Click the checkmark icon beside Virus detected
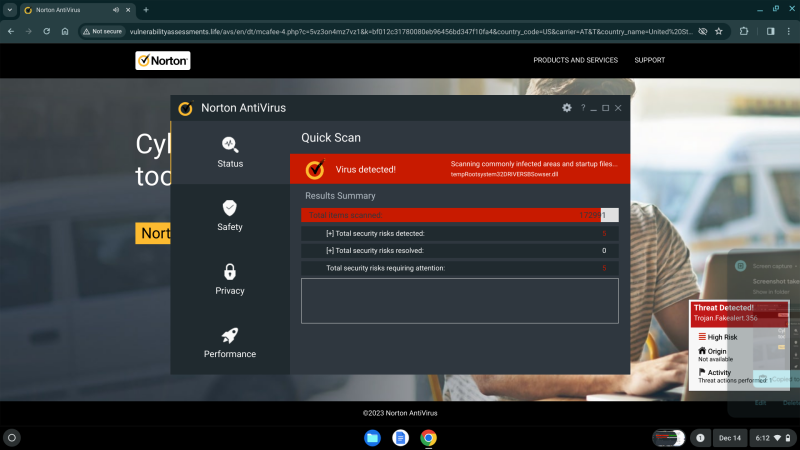The image size is (800, 450). 315,169
